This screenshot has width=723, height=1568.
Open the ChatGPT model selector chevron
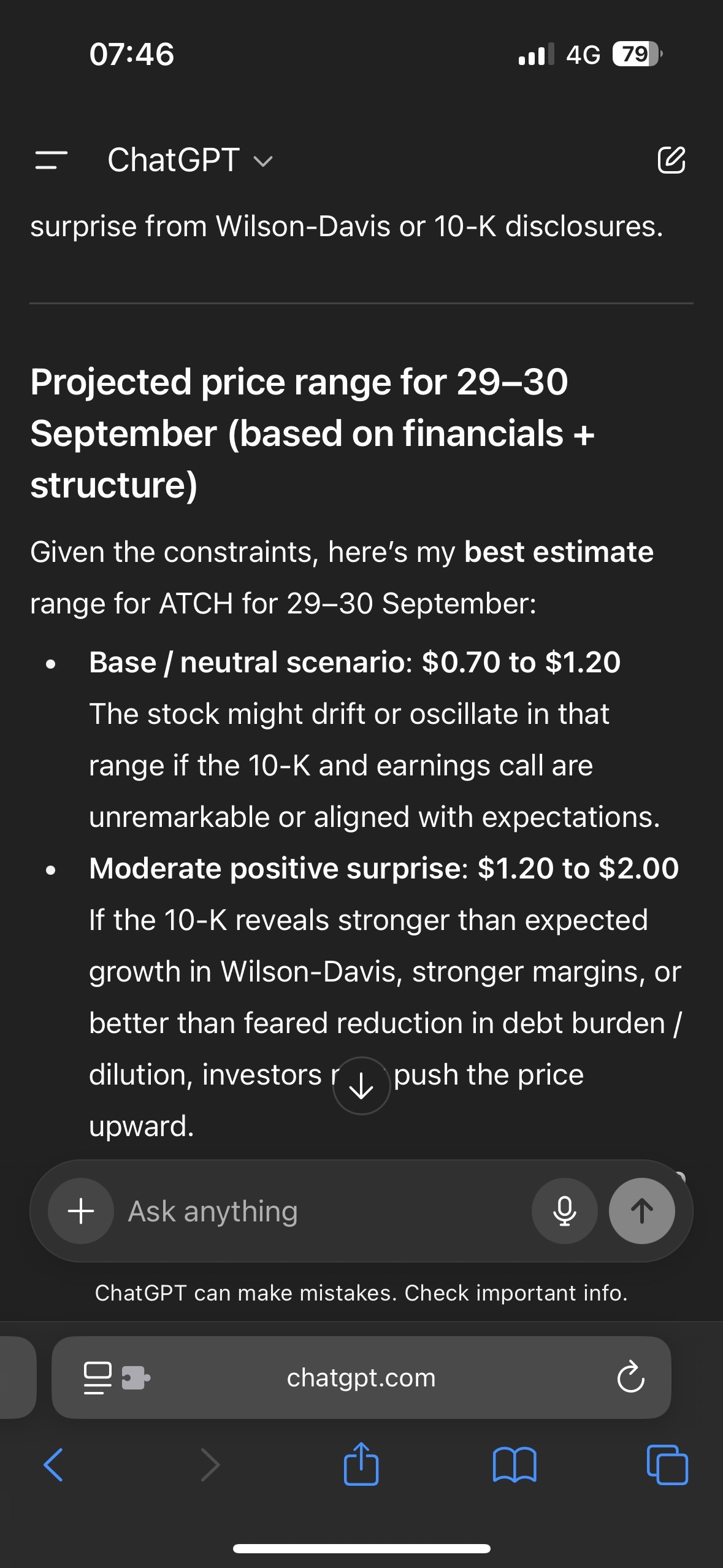click(x=264, y=163)
